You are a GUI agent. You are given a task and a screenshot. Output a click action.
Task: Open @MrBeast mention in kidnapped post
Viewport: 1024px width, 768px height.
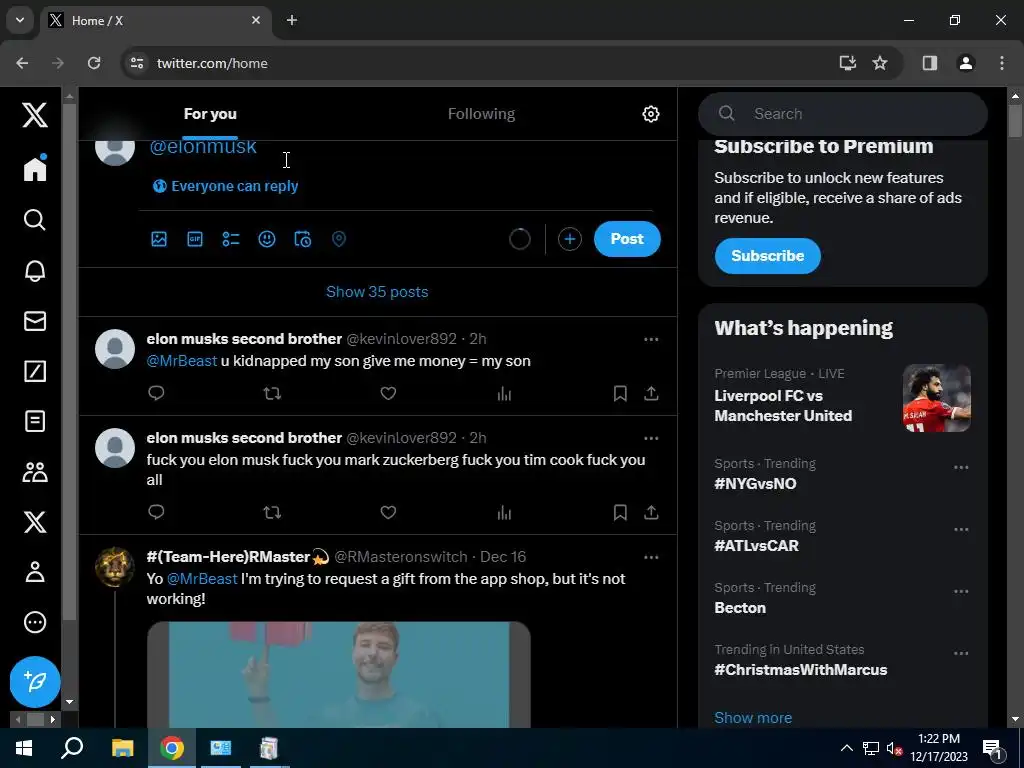click(182, 361)
